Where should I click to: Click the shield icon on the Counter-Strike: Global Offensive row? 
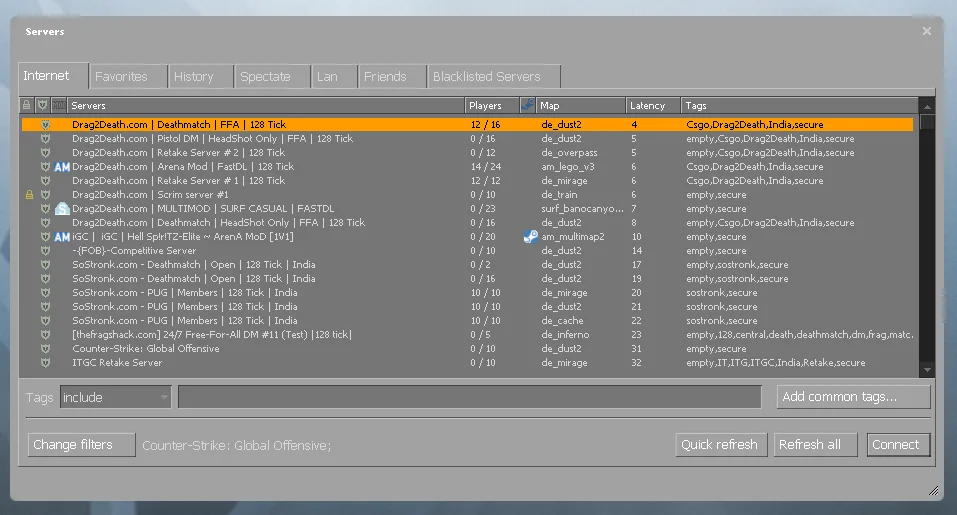(45, 348)
